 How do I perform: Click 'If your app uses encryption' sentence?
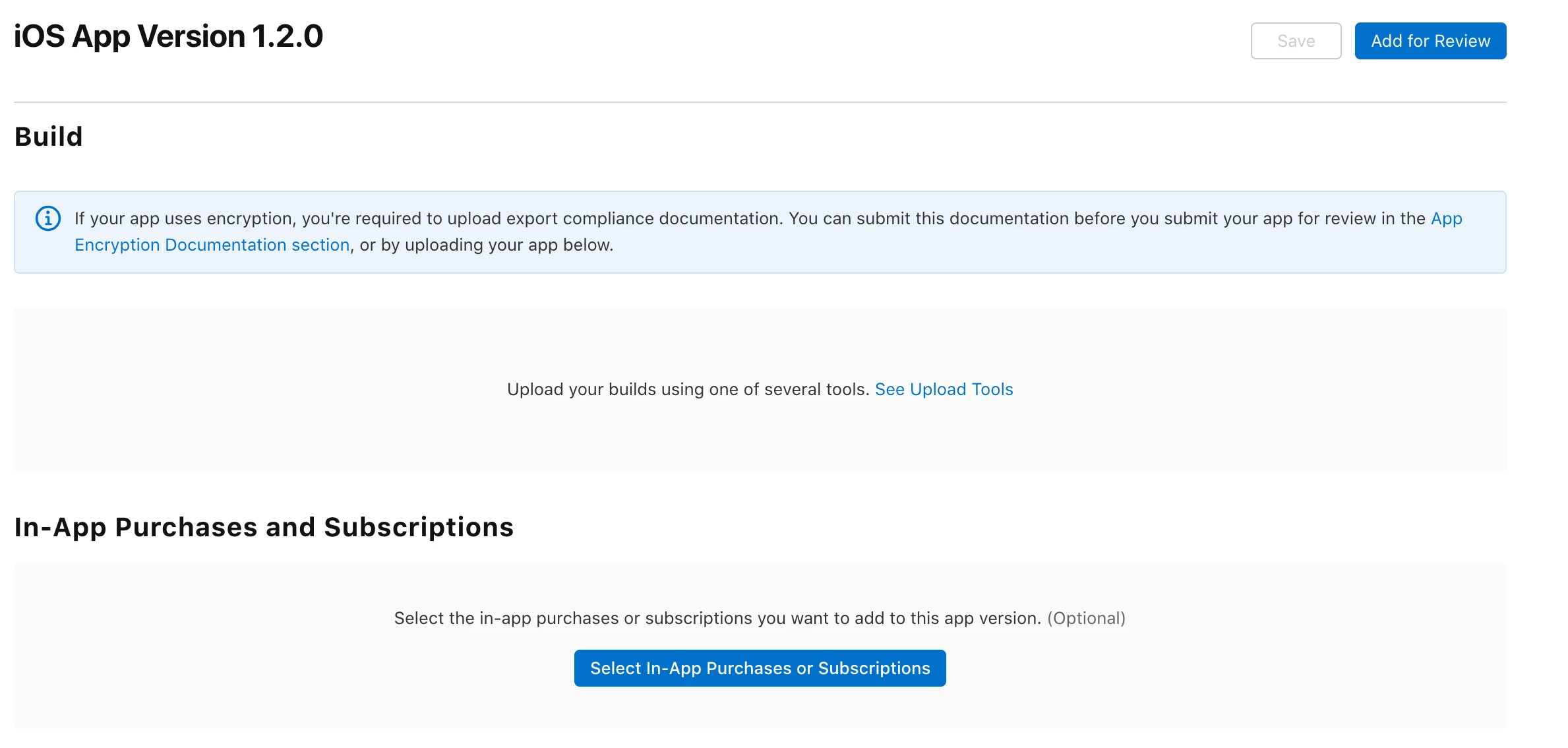coord(429,218)
